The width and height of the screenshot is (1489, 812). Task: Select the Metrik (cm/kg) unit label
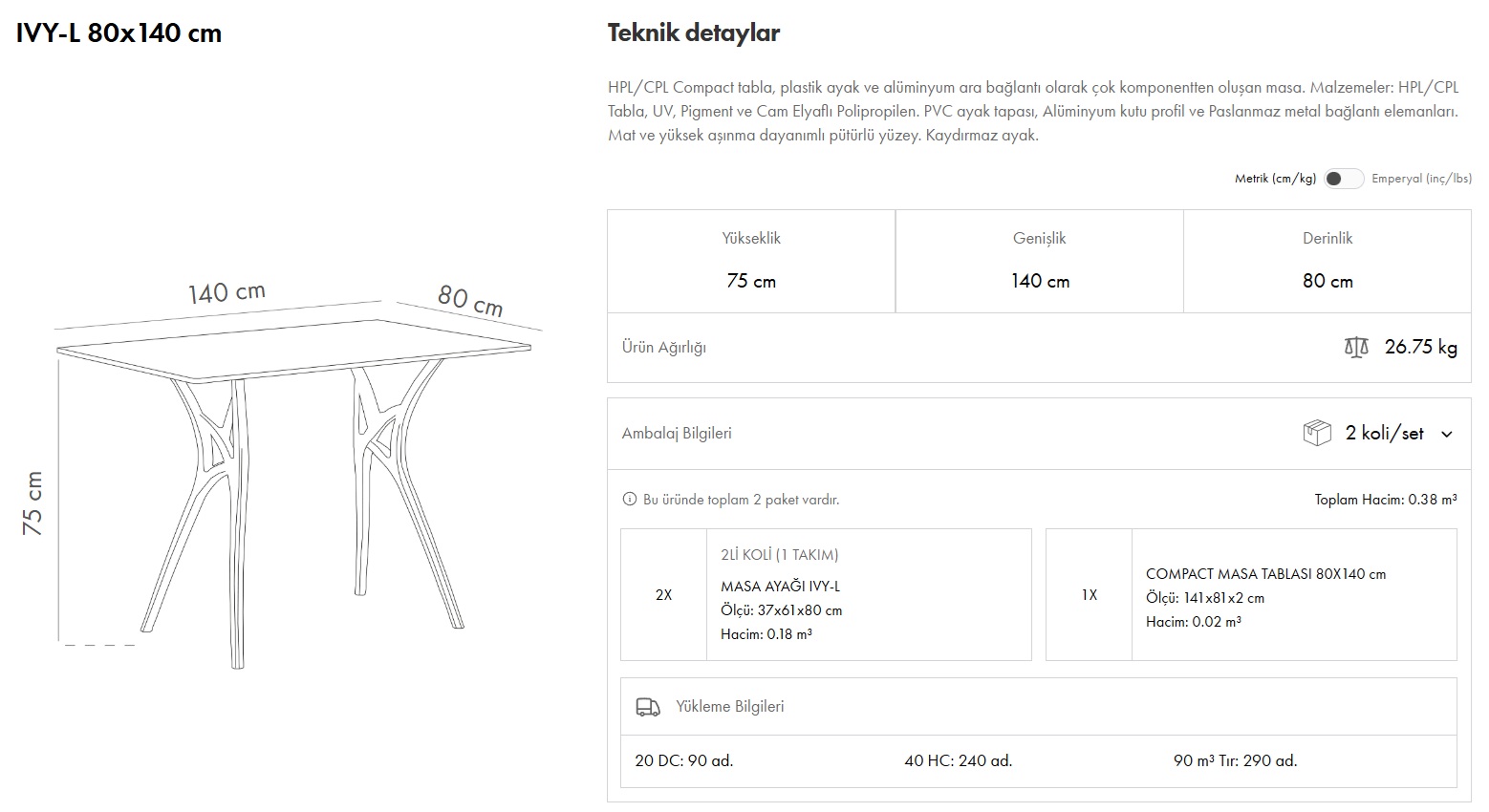(1275, 179)
